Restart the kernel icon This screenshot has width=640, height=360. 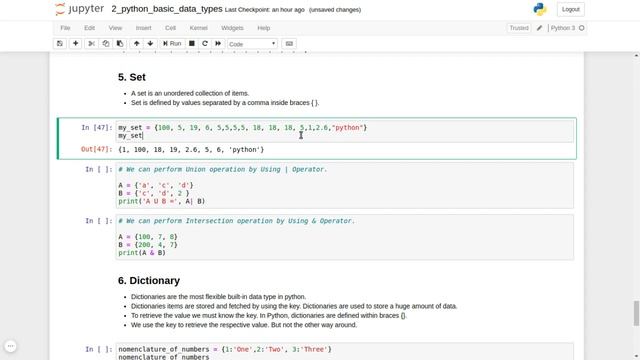point(205,44)
